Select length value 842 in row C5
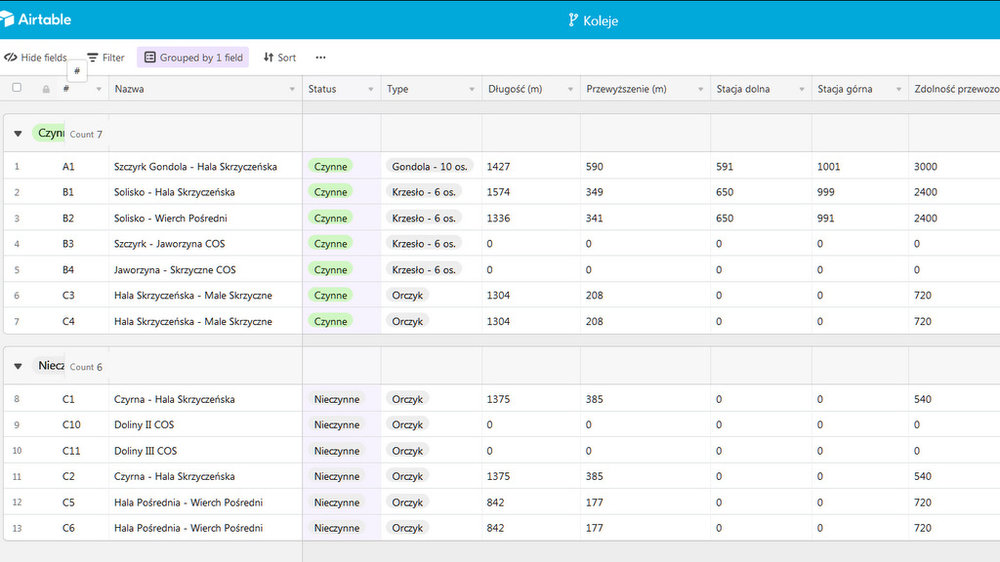The image size is (1000, 562). tap(496, 503)
